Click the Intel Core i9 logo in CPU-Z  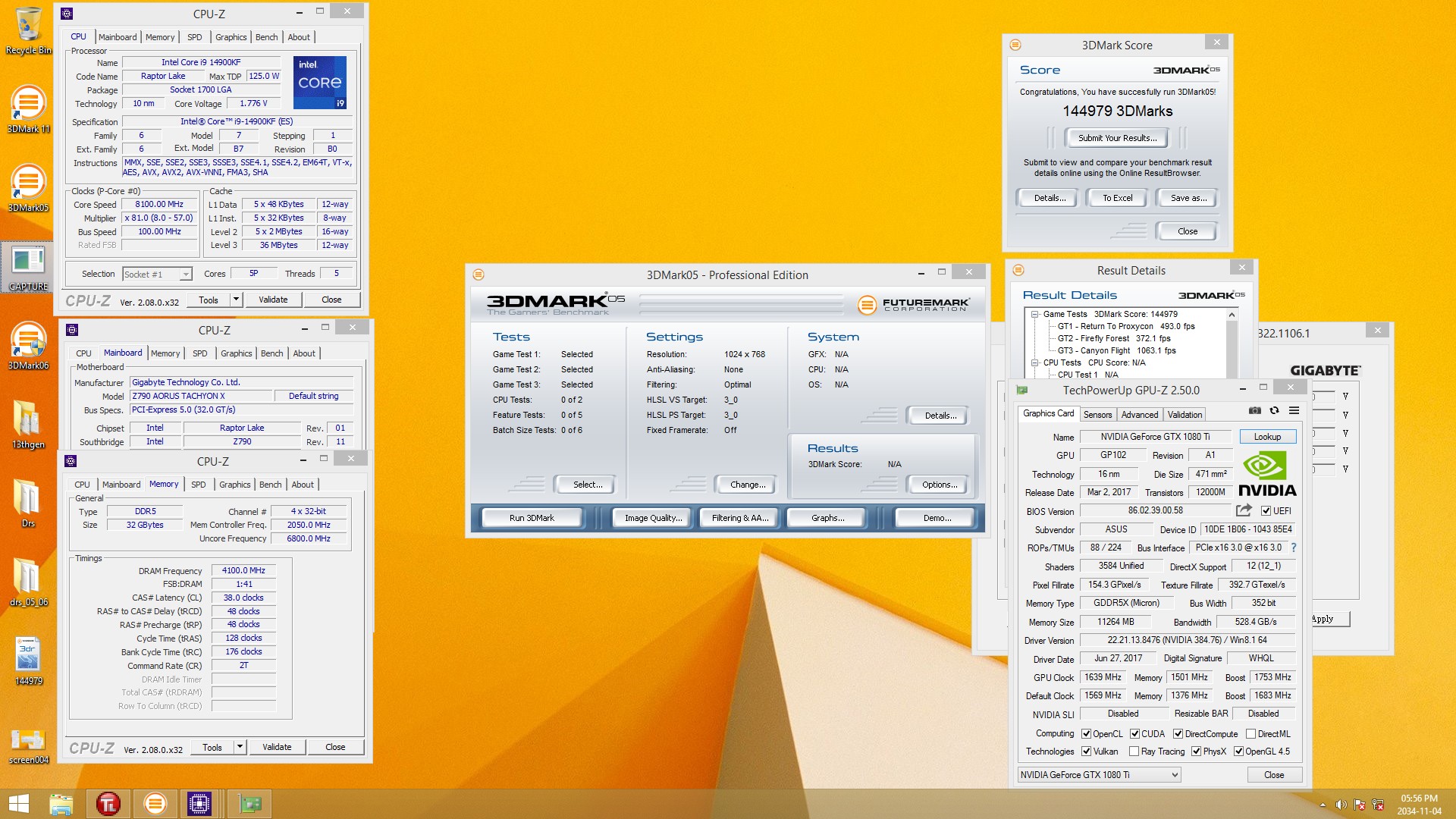point(319,82)
